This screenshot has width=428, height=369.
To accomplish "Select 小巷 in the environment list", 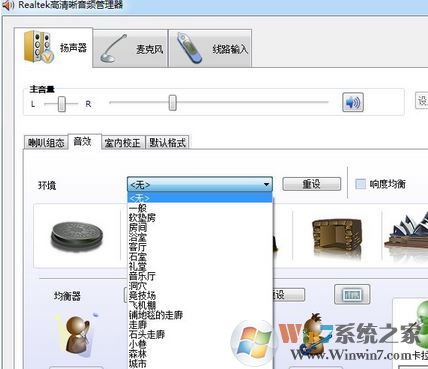I will click(x=200, y=344).
